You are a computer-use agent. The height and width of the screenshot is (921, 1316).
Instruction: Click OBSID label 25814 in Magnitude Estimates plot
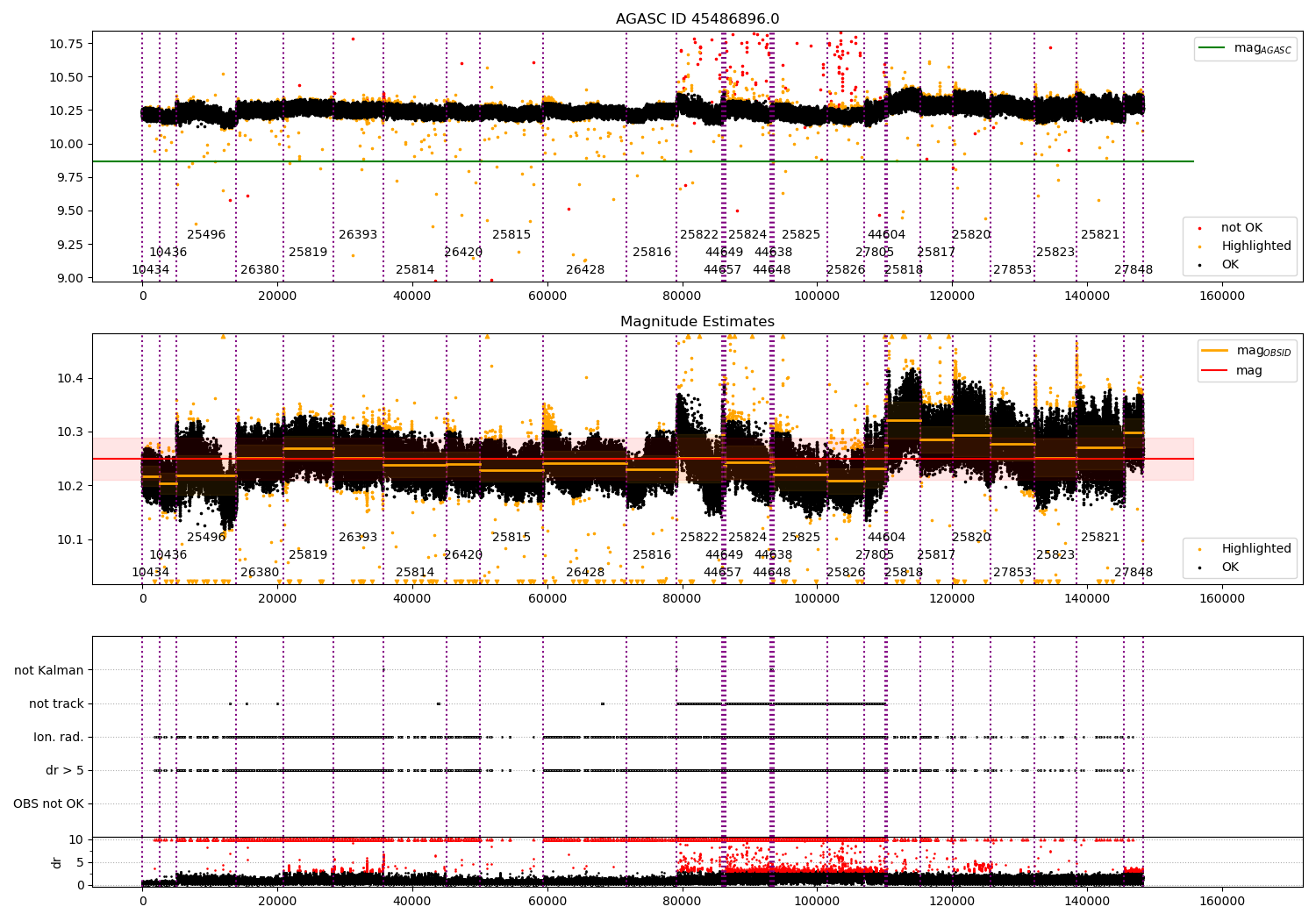[415, 573]
